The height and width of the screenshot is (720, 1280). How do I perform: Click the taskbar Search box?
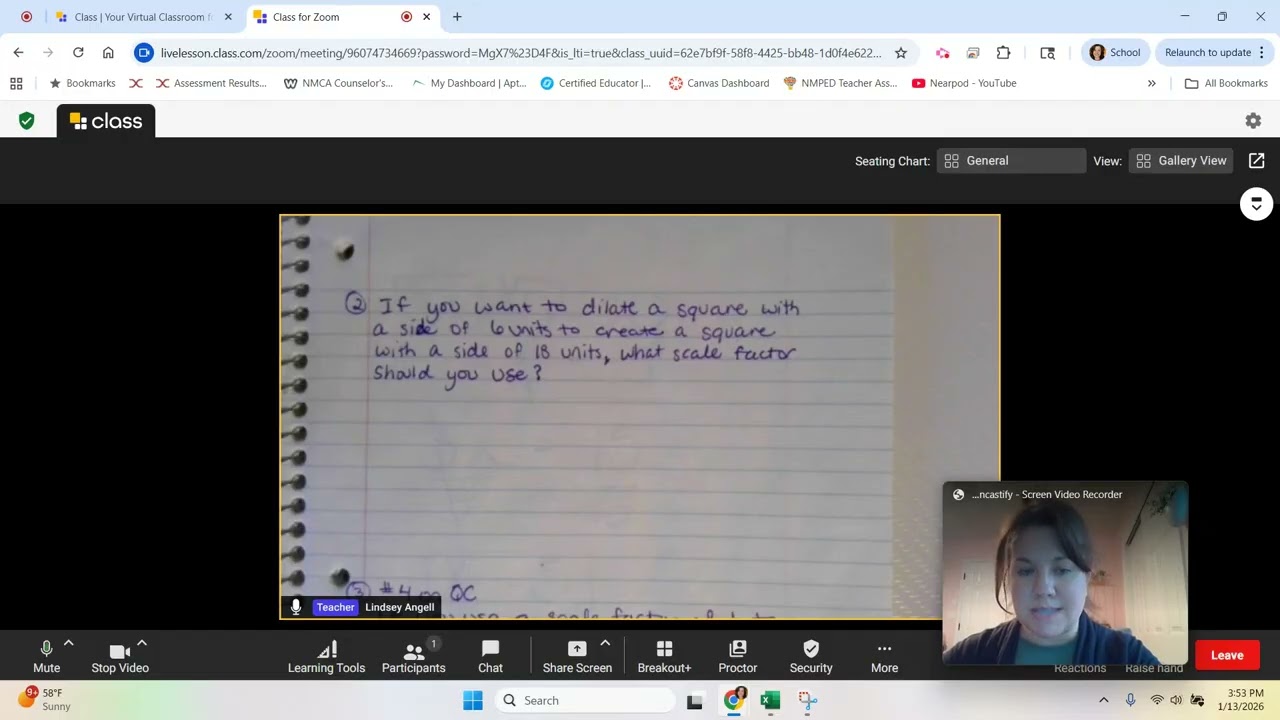tap(585, 700)
